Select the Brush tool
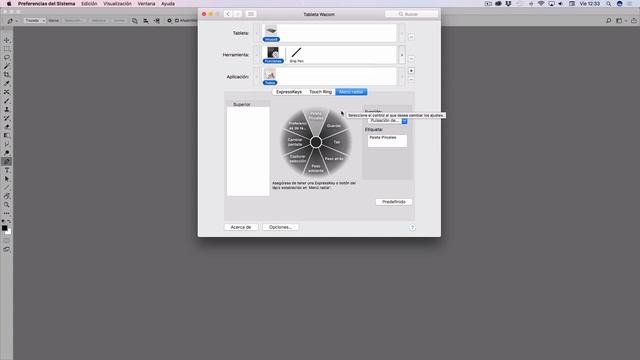This screenshot has height=360, width=640. [7, 101]
